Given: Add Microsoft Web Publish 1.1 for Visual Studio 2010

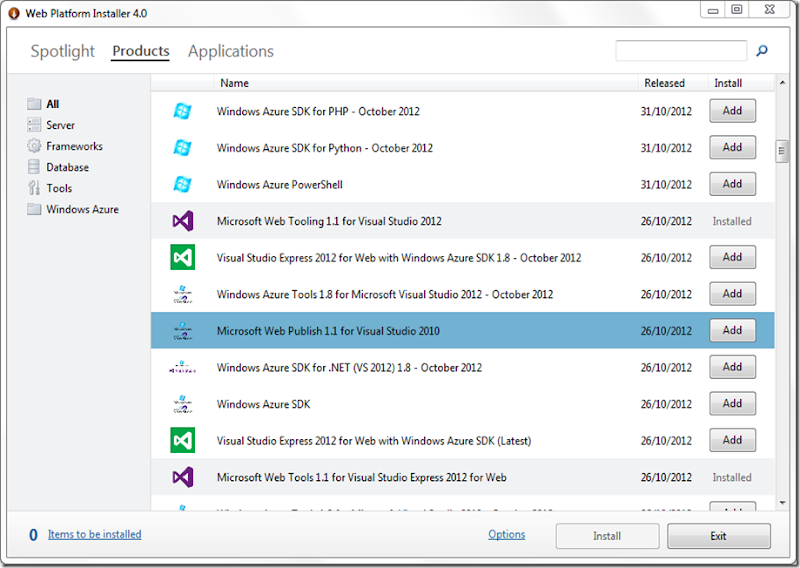Looking at the screenshot, I should coord(732,331).
